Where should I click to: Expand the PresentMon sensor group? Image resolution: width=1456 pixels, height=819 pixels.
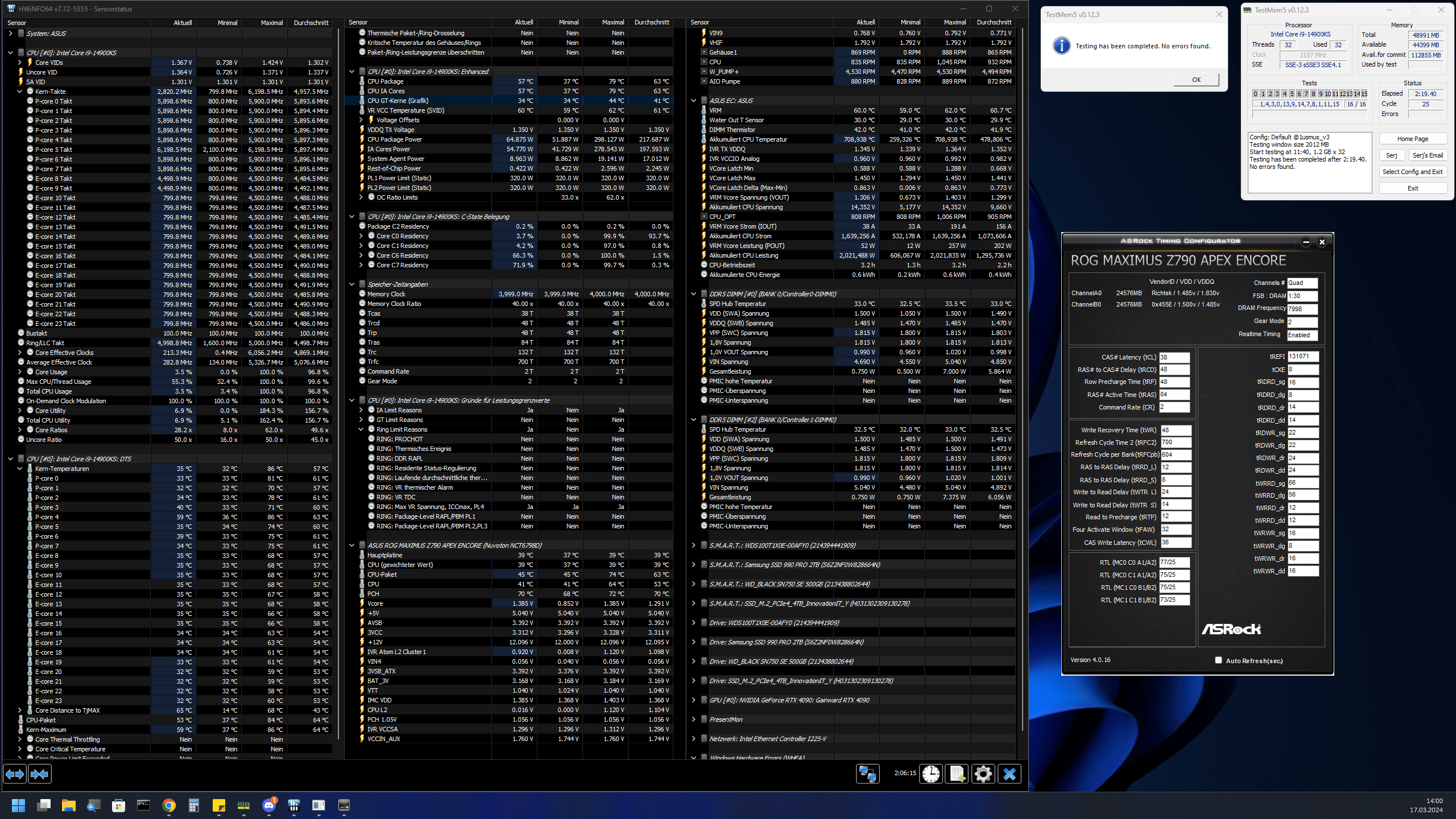[693, 719]
